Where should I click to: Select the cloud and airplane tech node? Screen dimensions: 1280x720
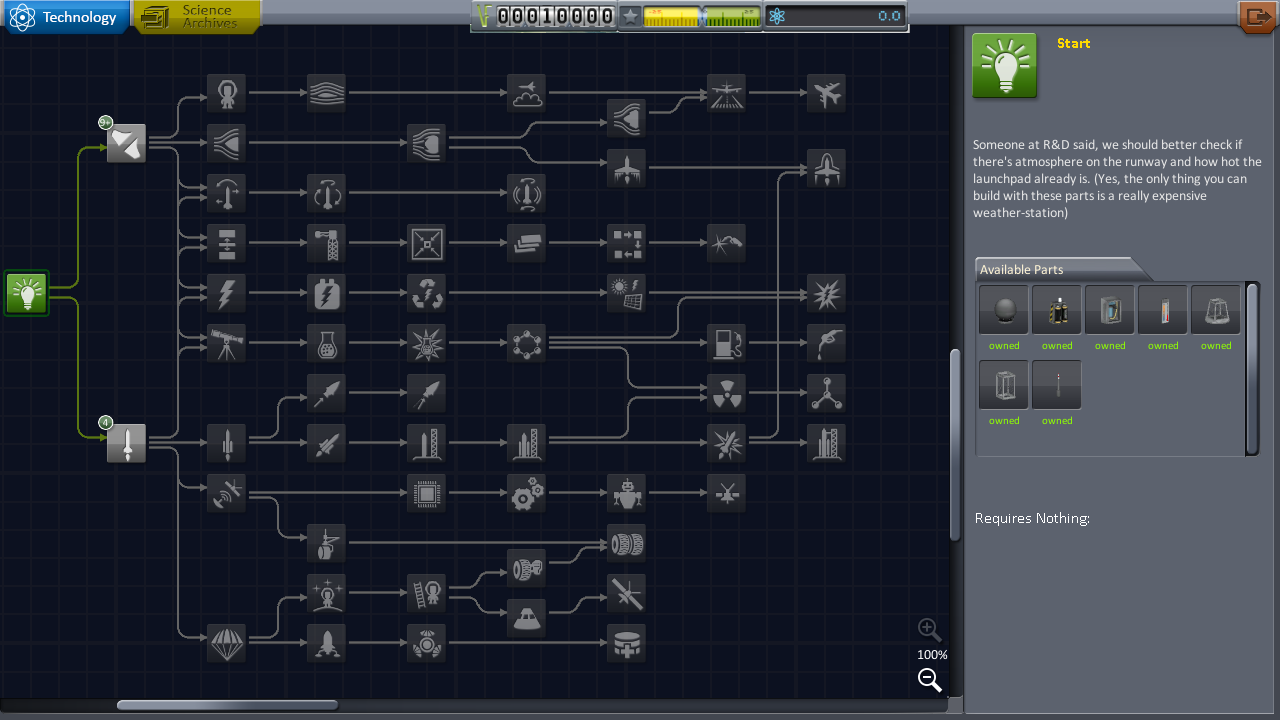click(x=526, y=93)
